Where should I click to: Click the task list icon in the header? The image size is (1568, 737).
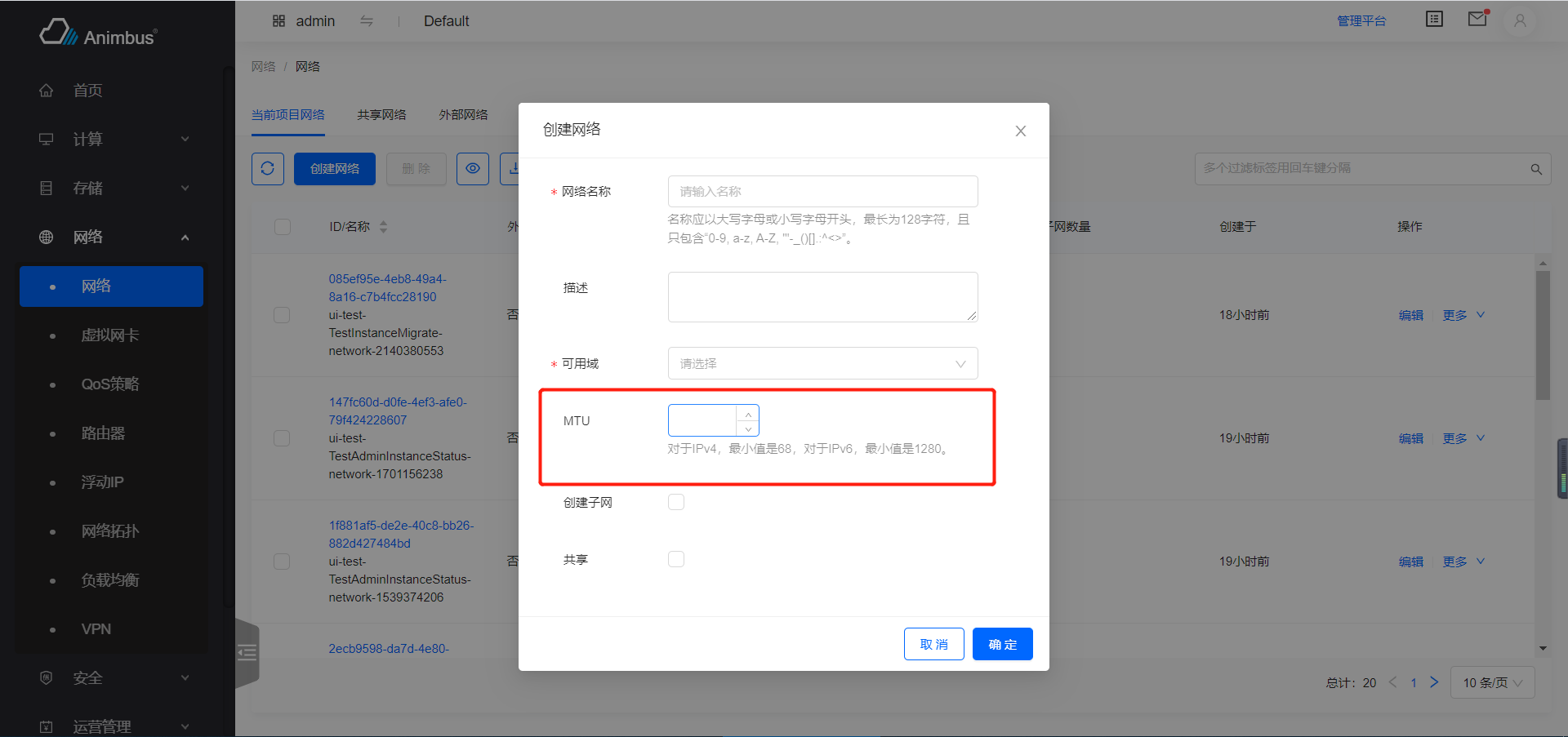tap(1434, 18)
